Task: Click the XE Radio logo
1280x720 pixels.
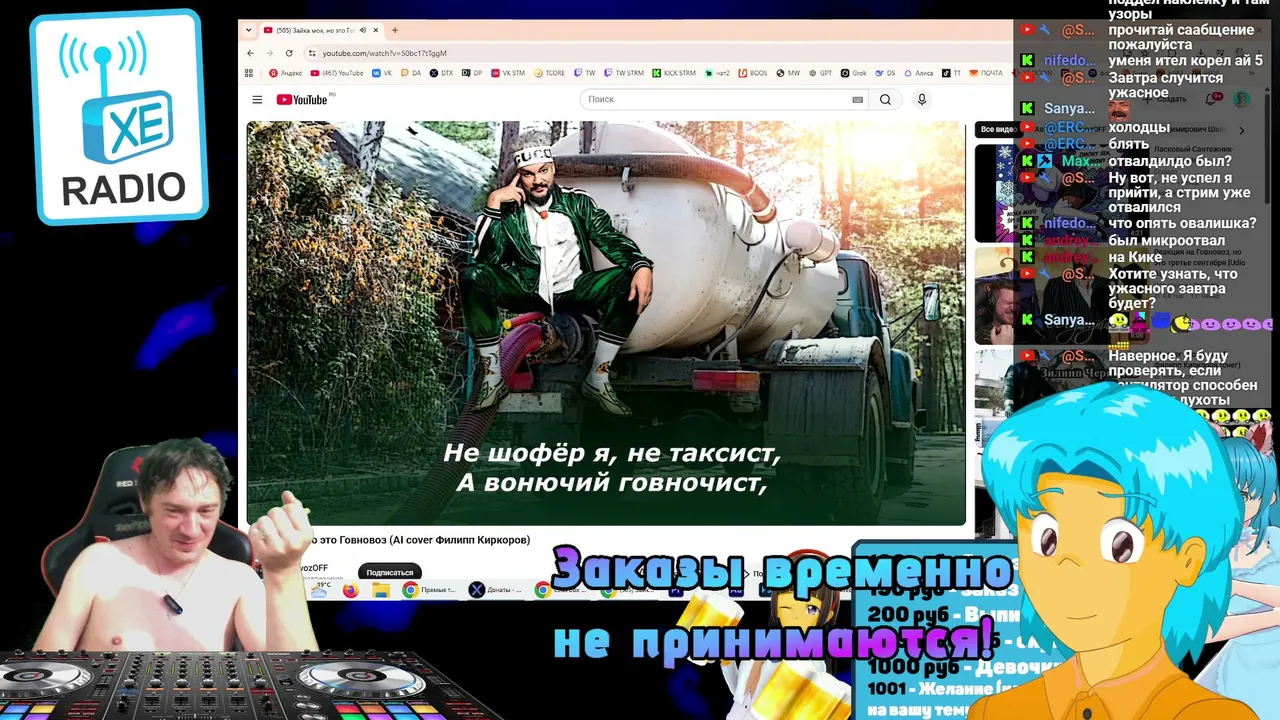Action: pyautogui.click(x=120, y=116)
